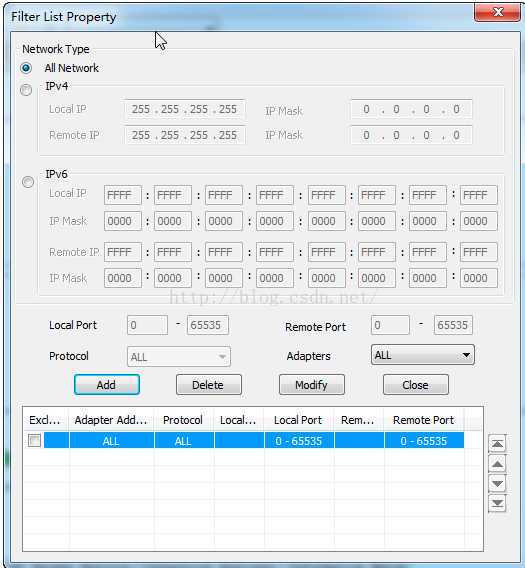Click the Adapter Add... column header
Image resolution: width=525 pixels, height=568 pixels.
(111, 420)
